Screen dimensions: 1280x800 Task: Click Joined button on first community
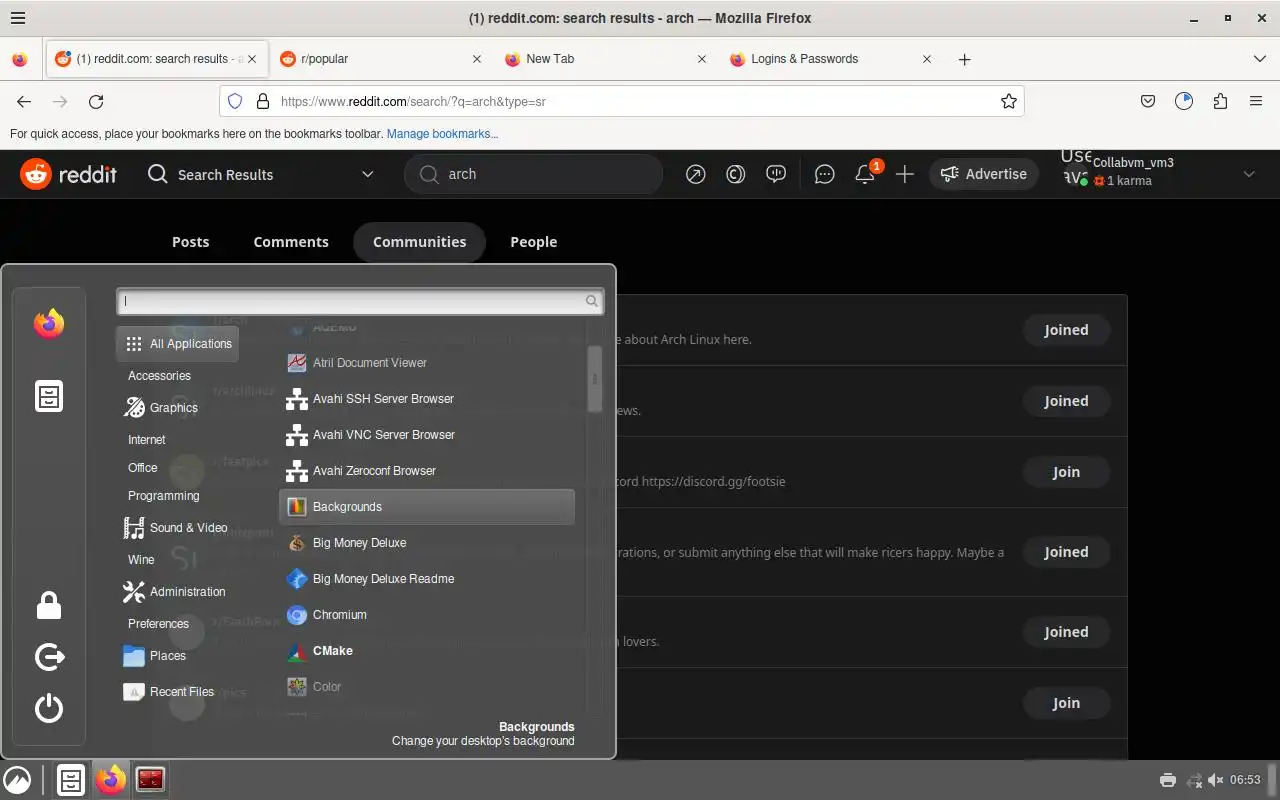[x=1066, y=330]
